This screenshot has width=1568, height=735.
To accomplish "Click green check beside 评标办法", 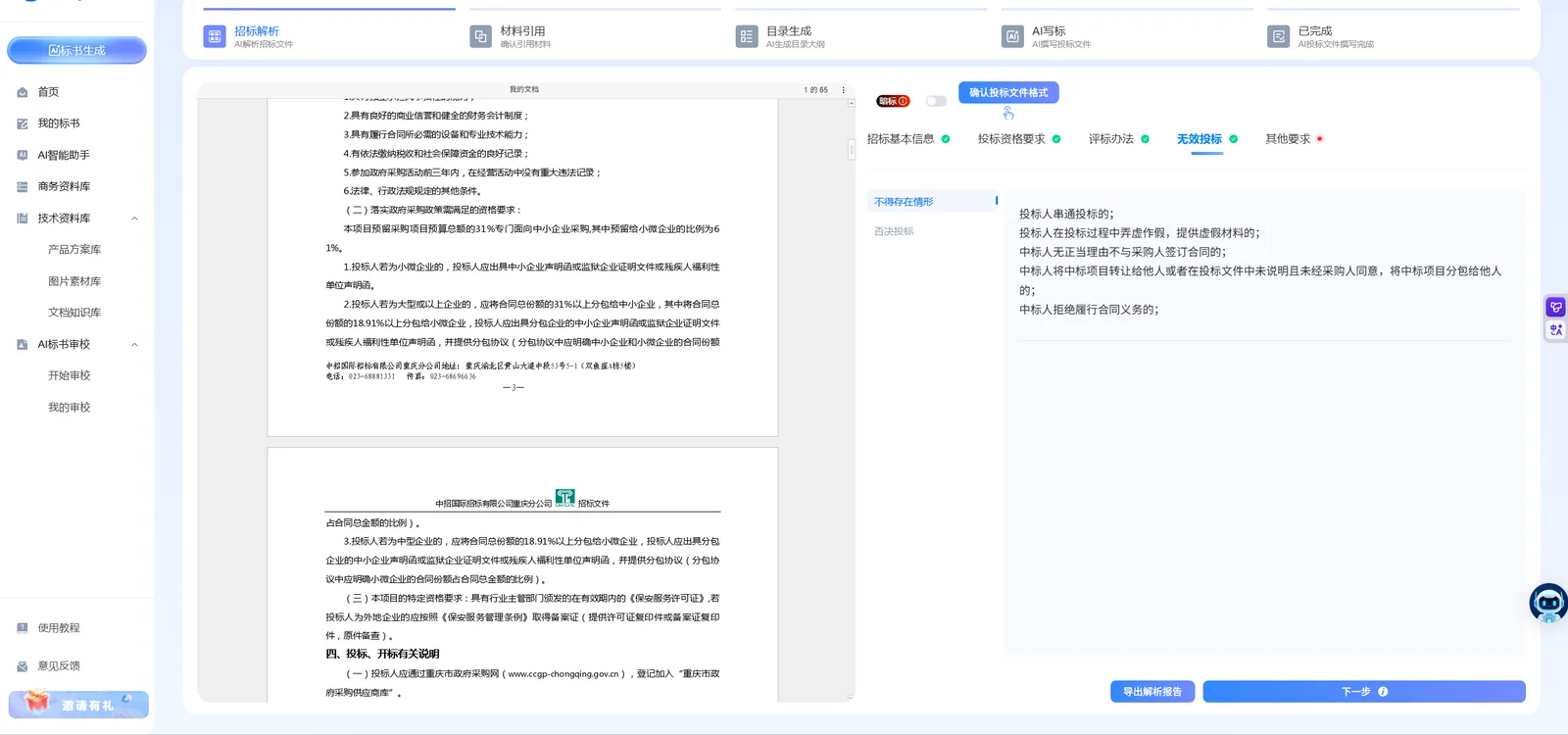I will [1145, 139].
